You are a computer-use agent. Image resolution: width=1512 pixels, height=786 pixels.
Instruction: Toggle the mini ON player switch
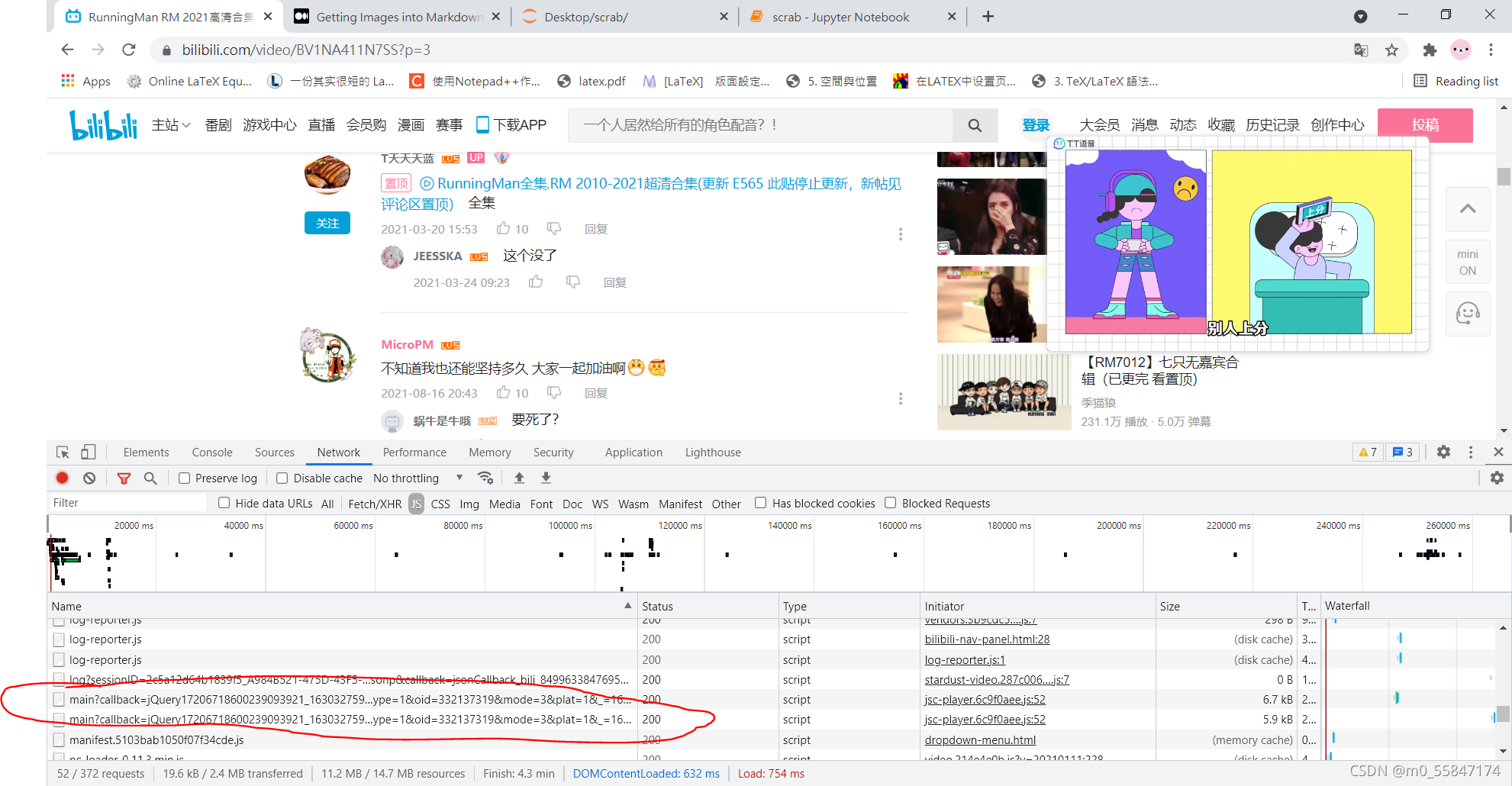(x=1468, y=262)
